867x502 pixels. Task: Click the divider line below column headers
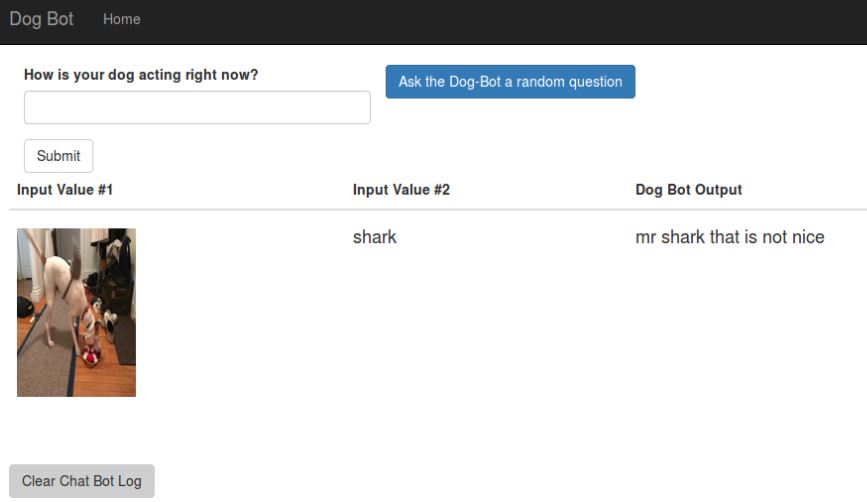(x=437, y=210)
